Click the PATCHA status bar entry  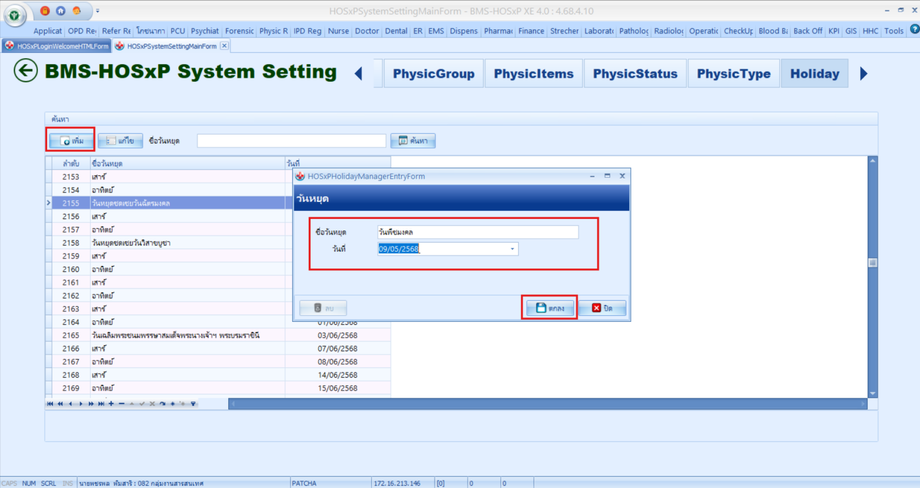[x=304, y=483]
